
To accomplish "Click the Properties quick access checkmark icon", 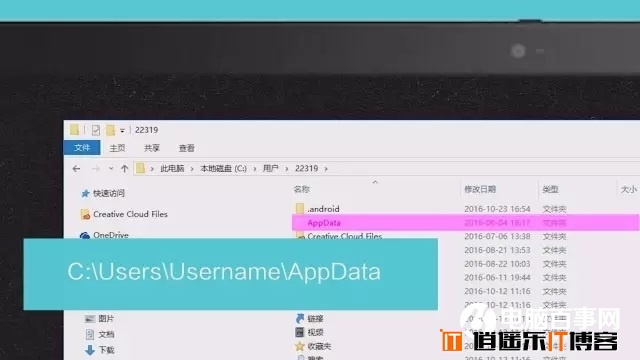I will tap(96, 130).
